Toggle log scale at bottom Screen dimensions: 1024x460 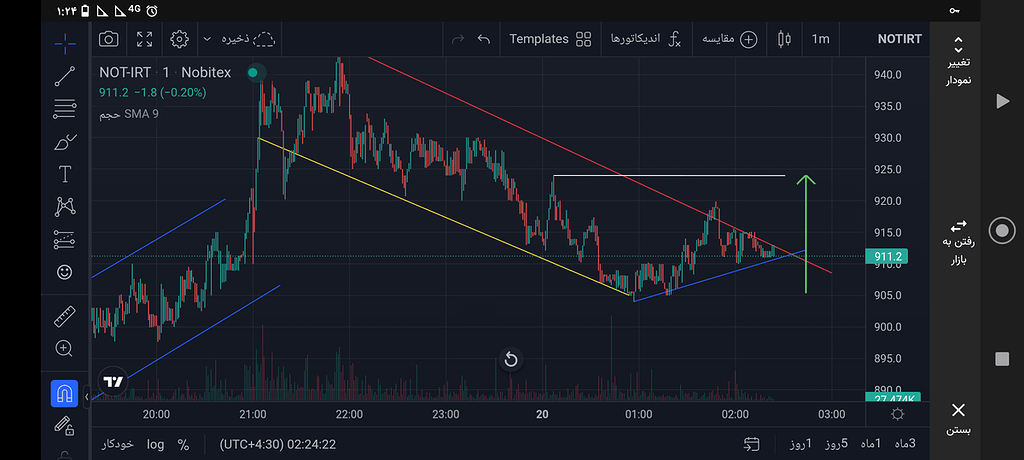pyautogui.click(x=155, y=443)
